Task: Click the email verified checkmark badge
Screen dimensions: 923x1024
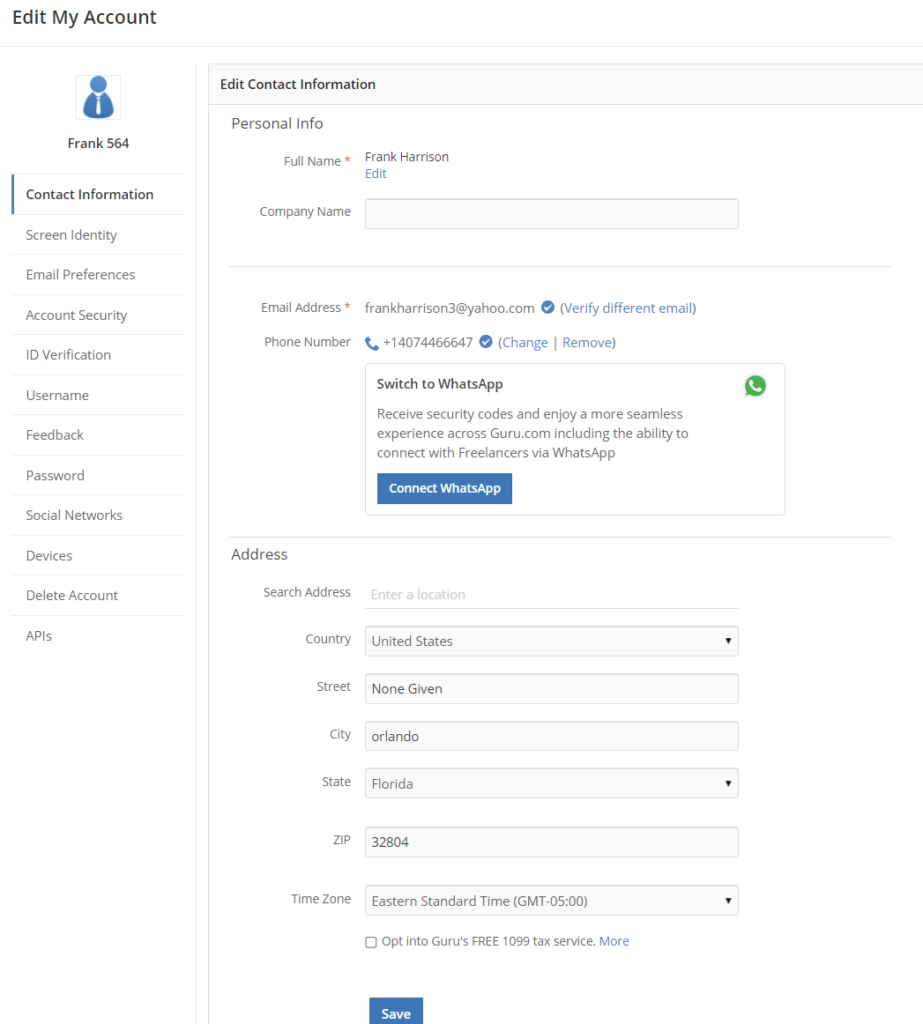Action: click(548, 308)
